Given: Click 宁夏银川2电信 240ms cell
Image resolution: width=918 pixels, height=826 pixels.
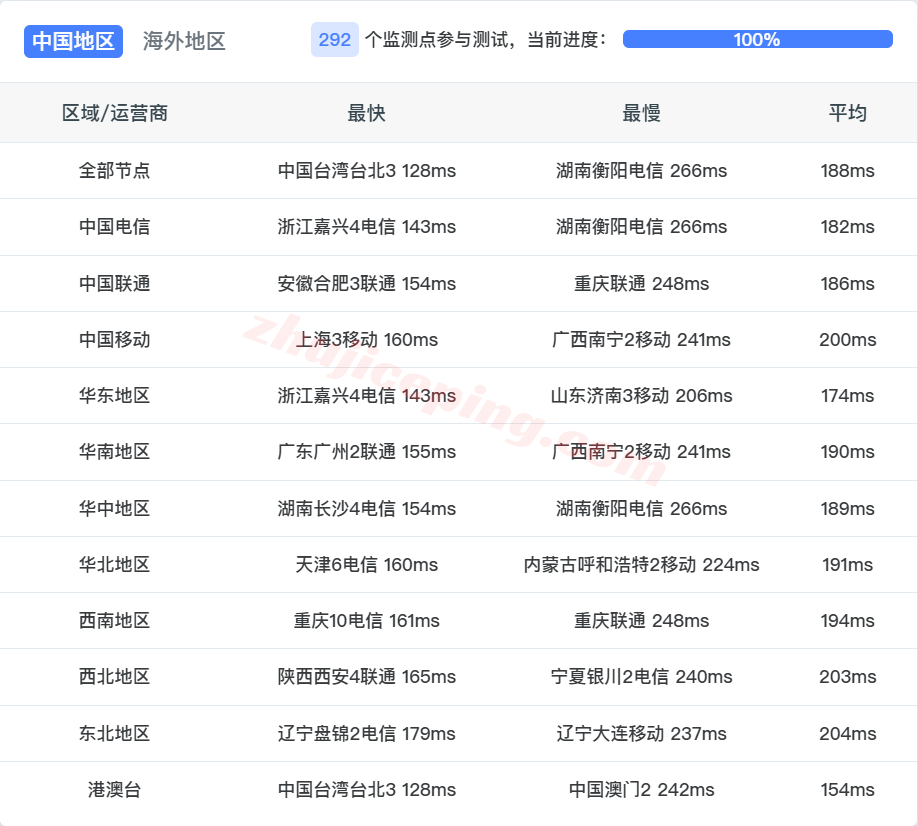Looking at the screenshot, I should click(642, 677).
